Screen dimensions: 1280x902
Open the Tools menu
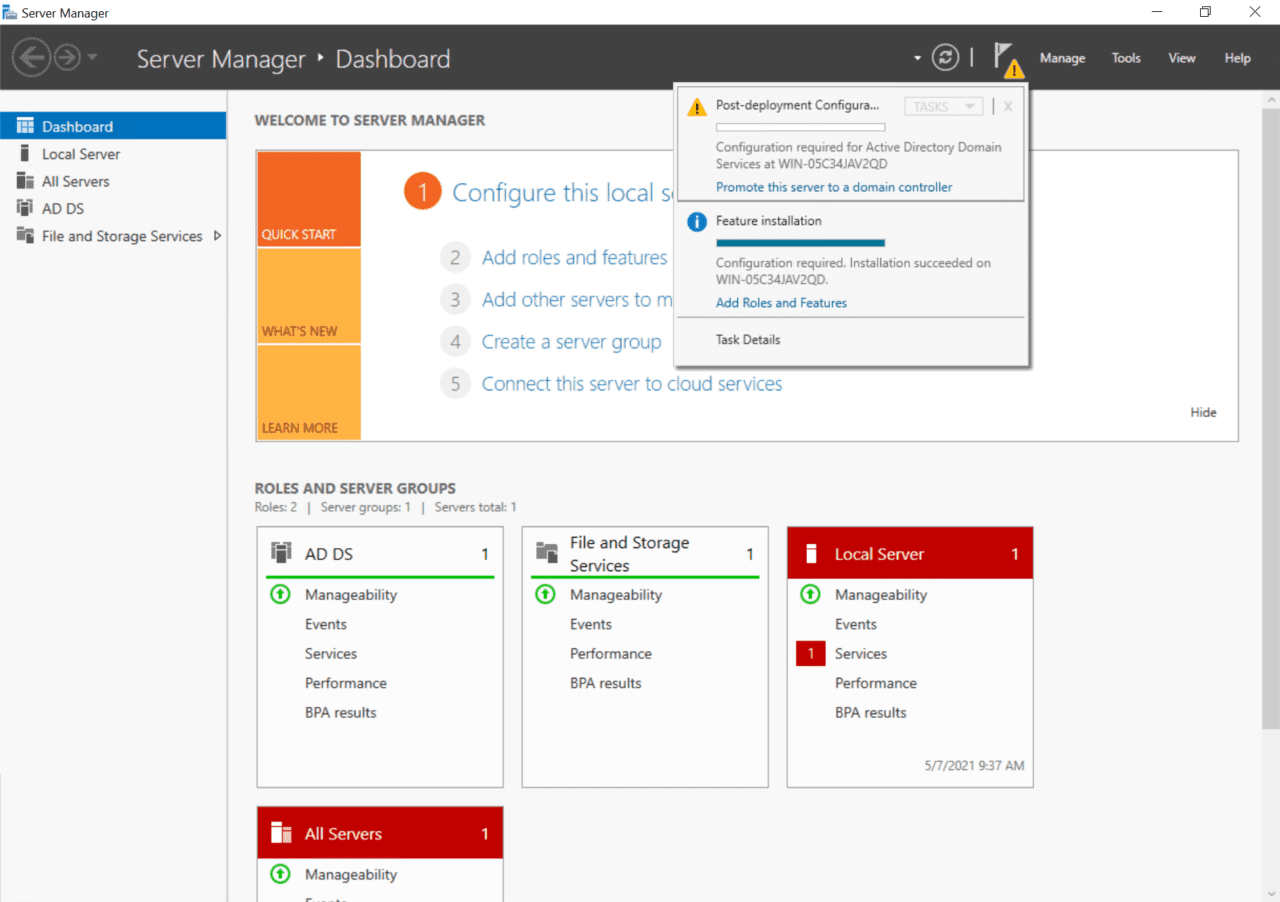pos(1126,58)
